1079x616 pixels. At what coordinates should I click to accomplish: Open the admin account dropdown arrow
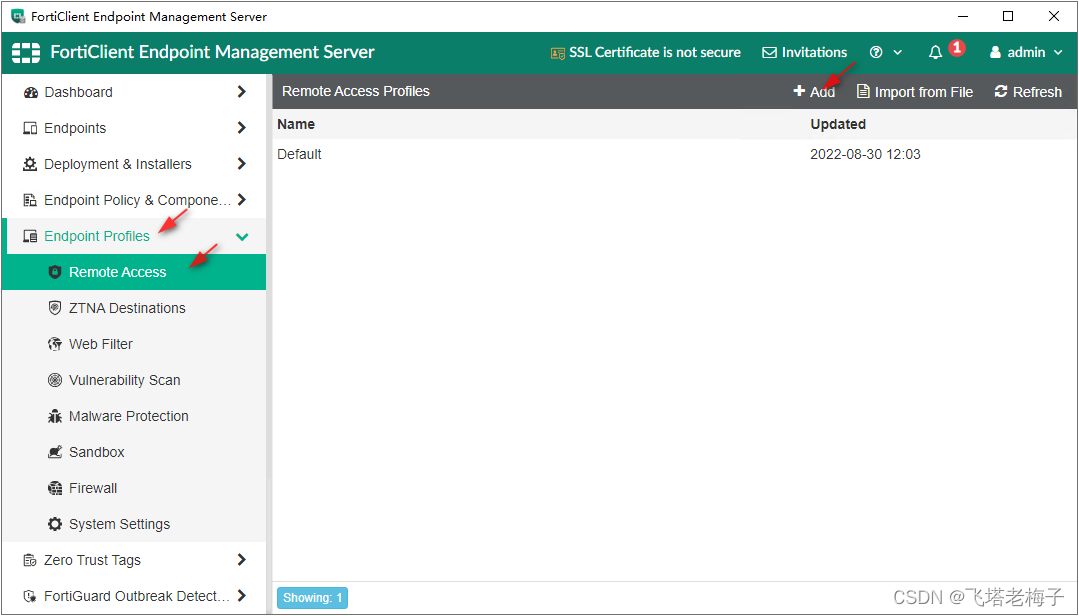1058,53
